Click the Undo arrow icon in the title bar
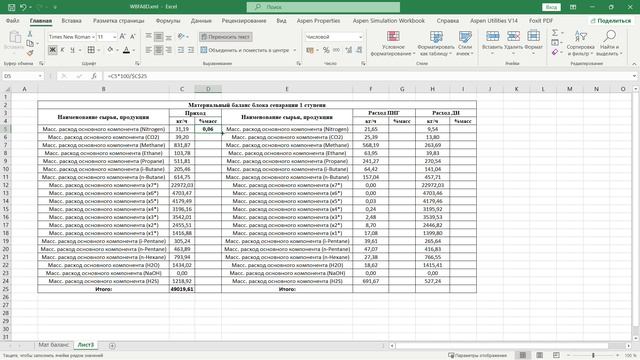Screen dimensions: 640x360 click(23, 7)
